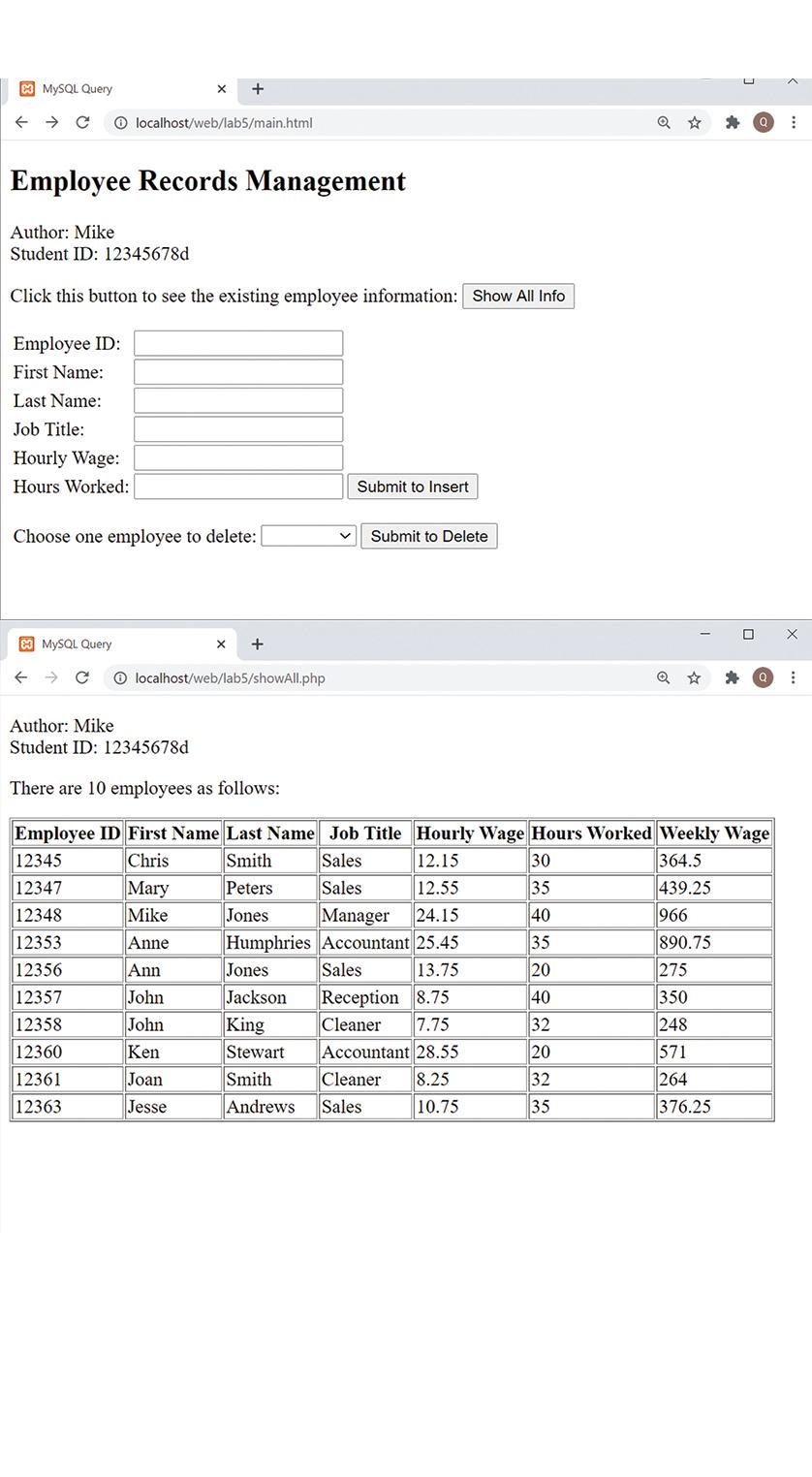Viewport: 812px width, 1477px height.
Task: Go forward in the main.html browser window
Action: (x=52, y=122)
